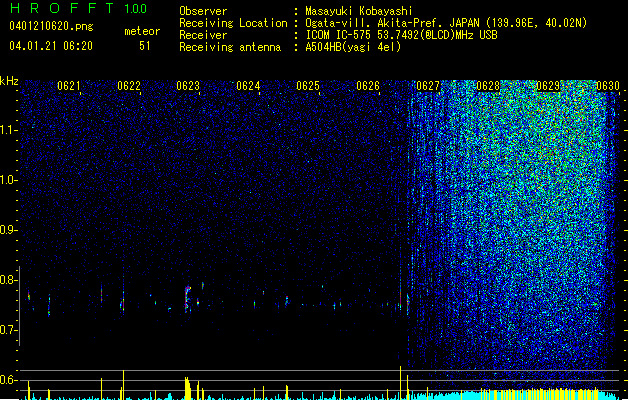The width and height of the screenshot is (629, 400).
Task: Click the 1.1 kHz frequency label
Action: [8, 130]
